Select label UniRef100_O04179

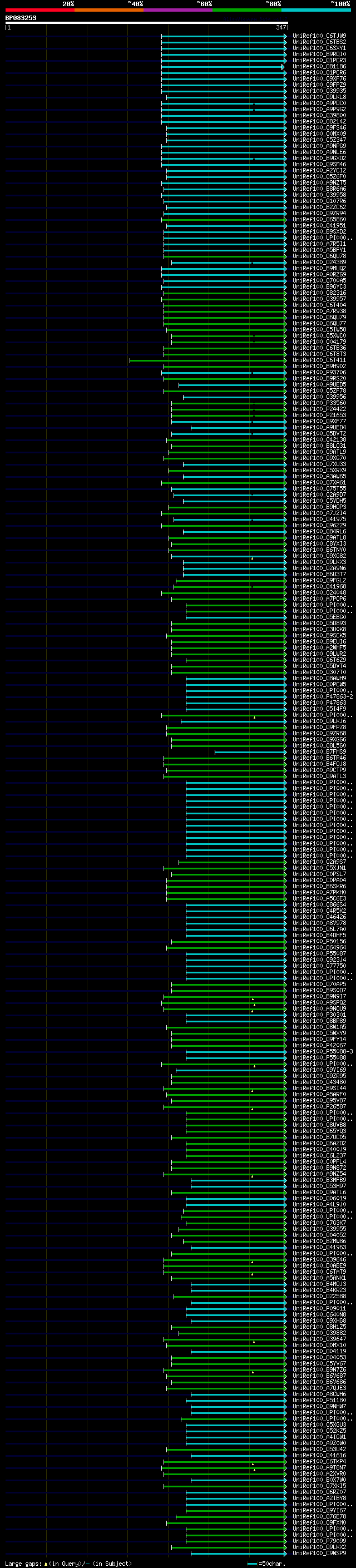coord(319,342)
